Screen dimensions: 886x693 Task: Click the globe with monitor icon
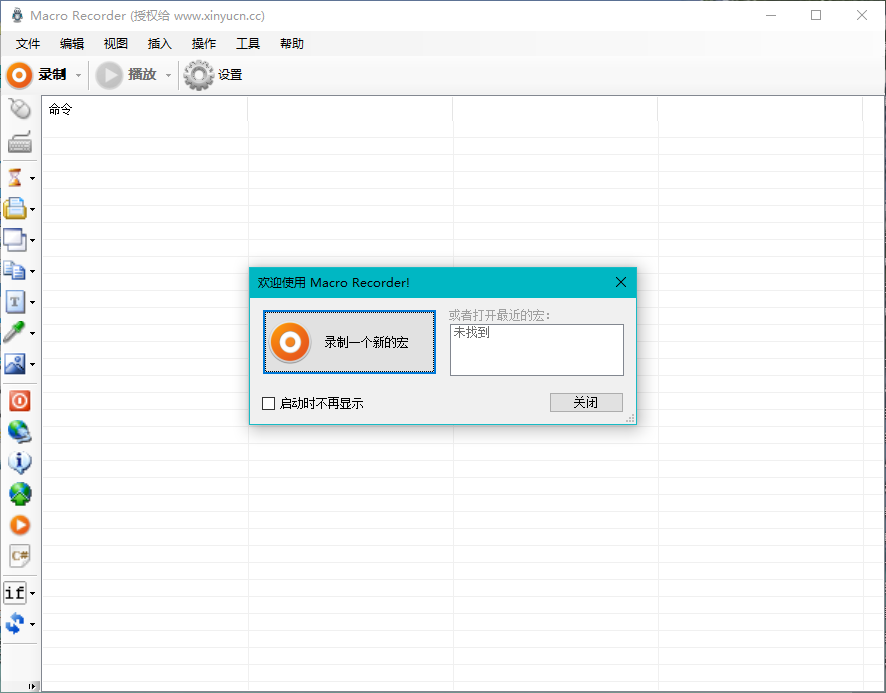[20, 431]
